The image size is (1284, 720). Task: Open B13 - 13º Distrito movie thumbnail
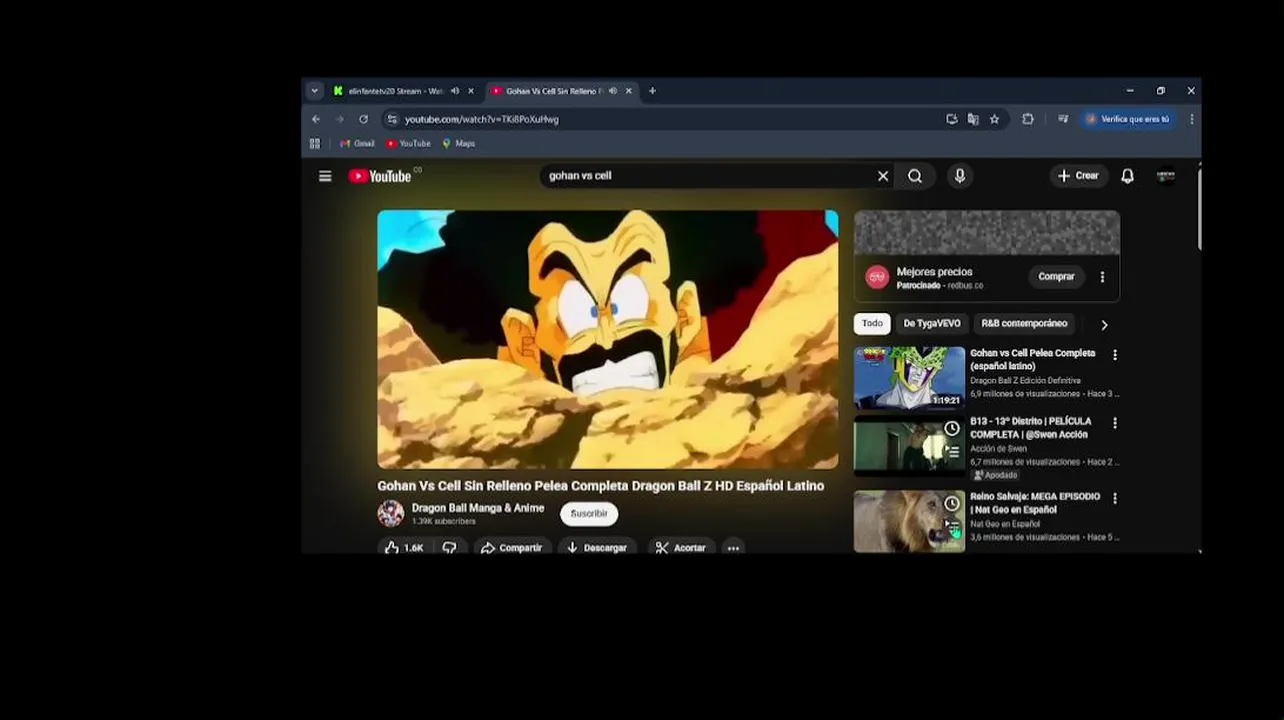909,446
